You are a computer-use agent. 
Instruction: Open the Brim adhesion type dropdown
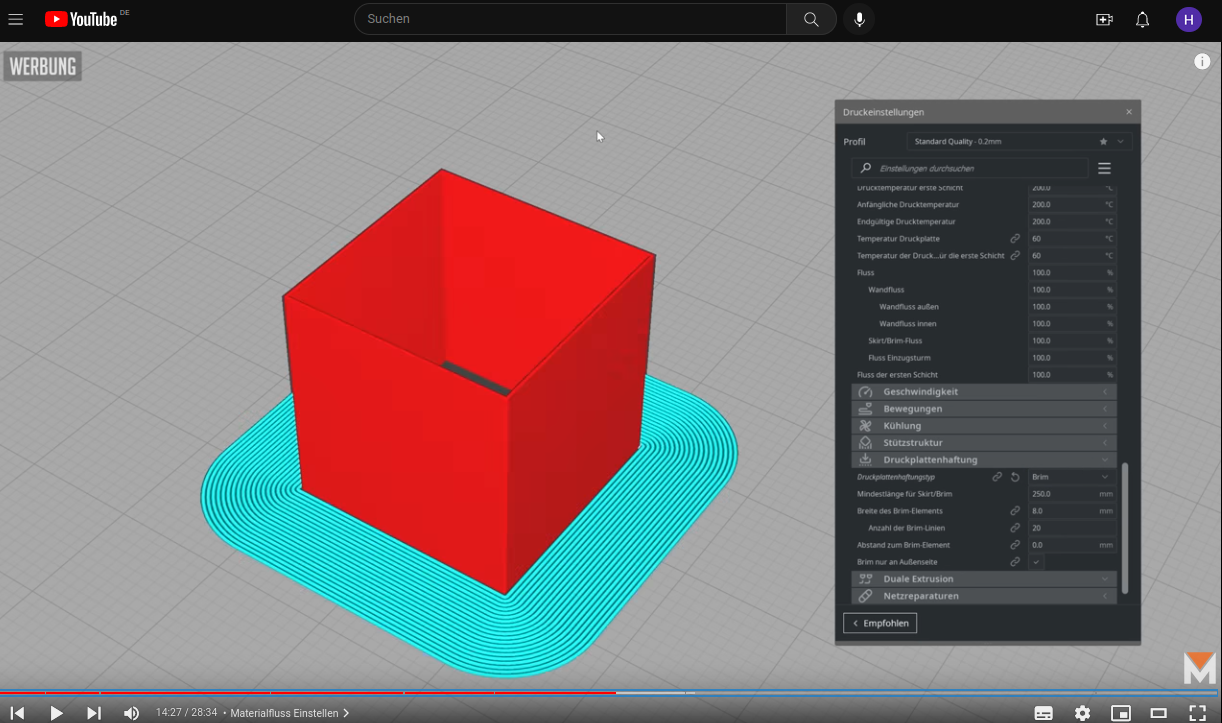pos(1071,477)
